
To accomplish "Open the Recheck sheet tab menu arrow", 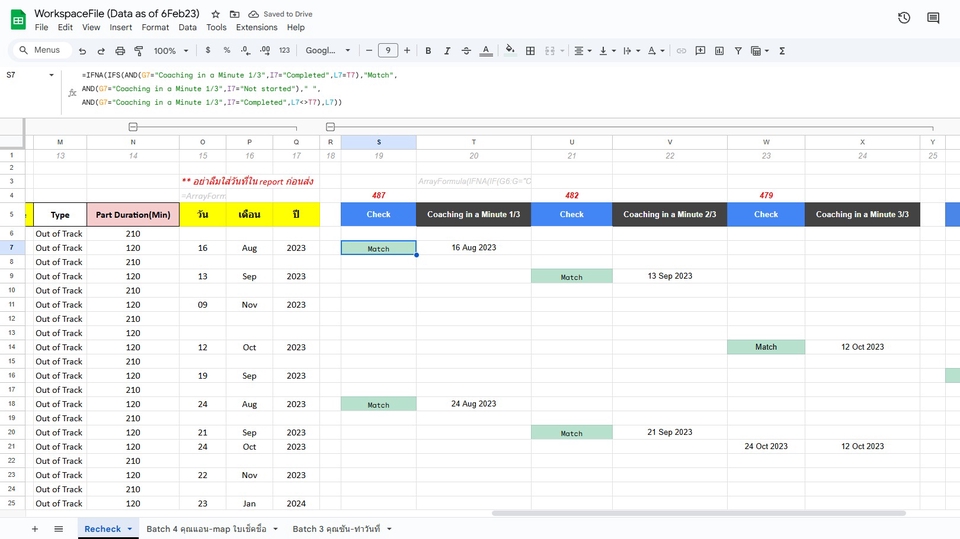I will pos(130,529).
